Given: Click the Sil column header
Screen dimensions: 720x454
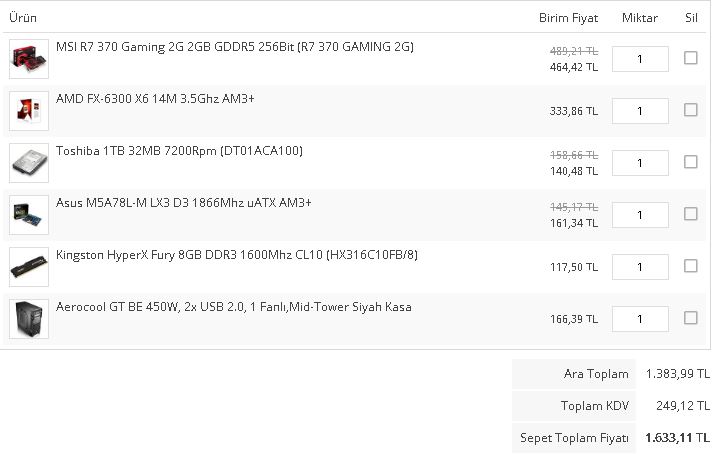Looking at the screenshot, I should tap(691, 18).
